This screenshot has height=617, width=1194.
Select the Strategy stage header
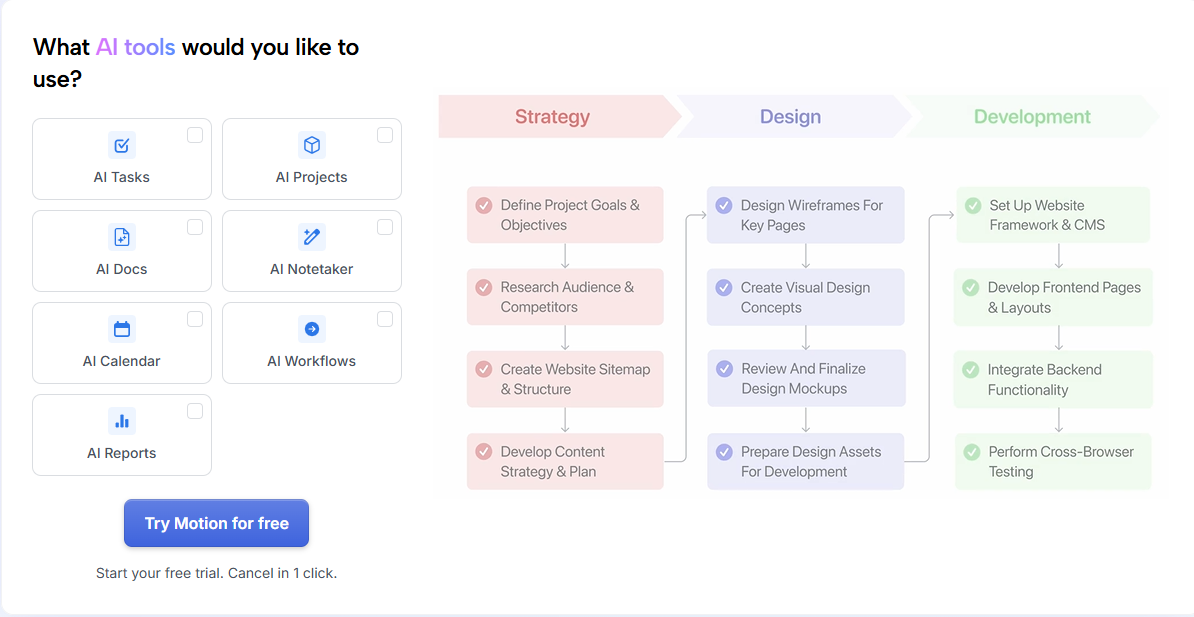point(552,117)
